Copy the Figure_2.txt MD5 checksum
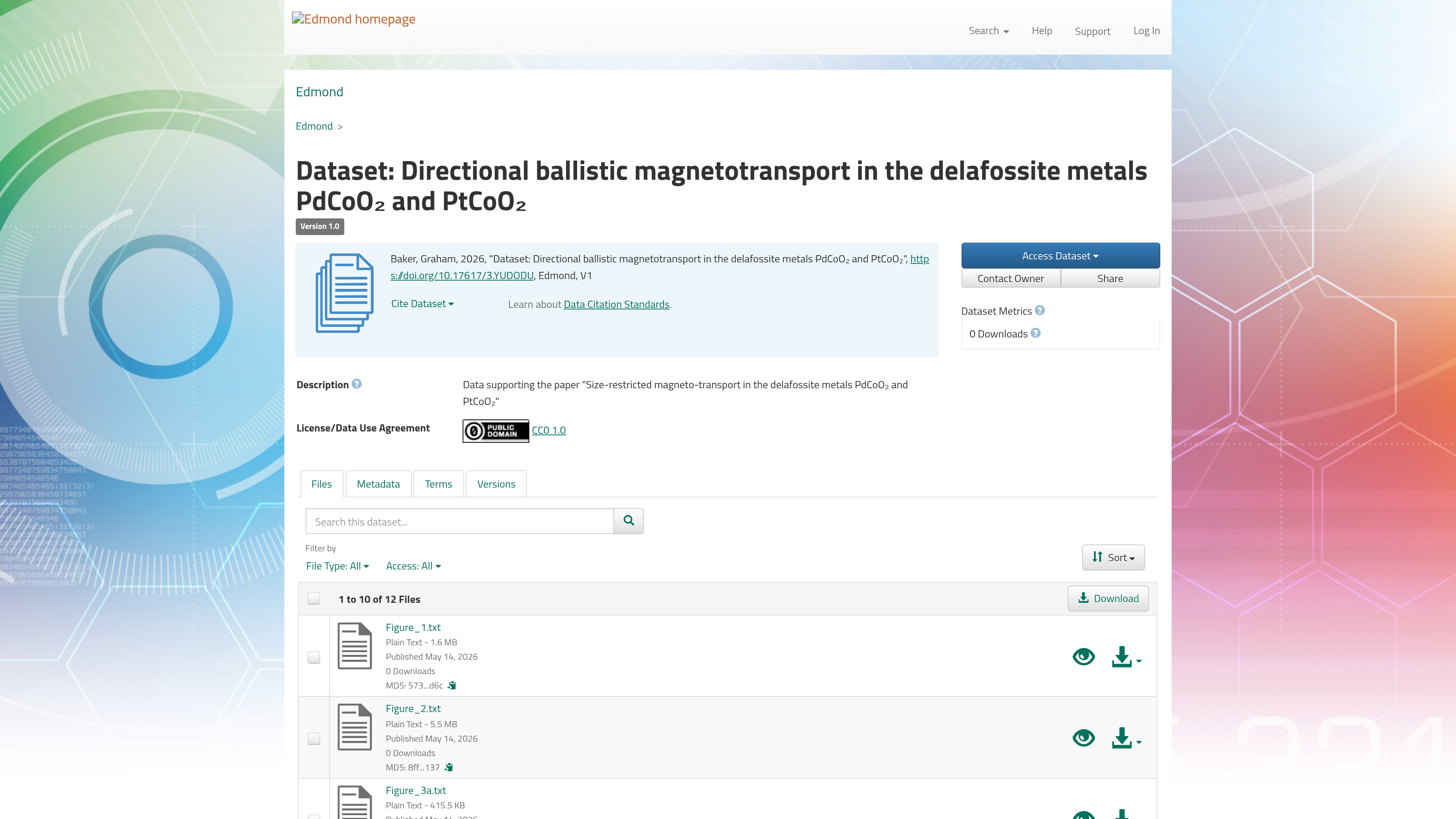Image resolution: width=1456 pixels, height=819 pixels. pyautogui.click(x=448, y=767)
